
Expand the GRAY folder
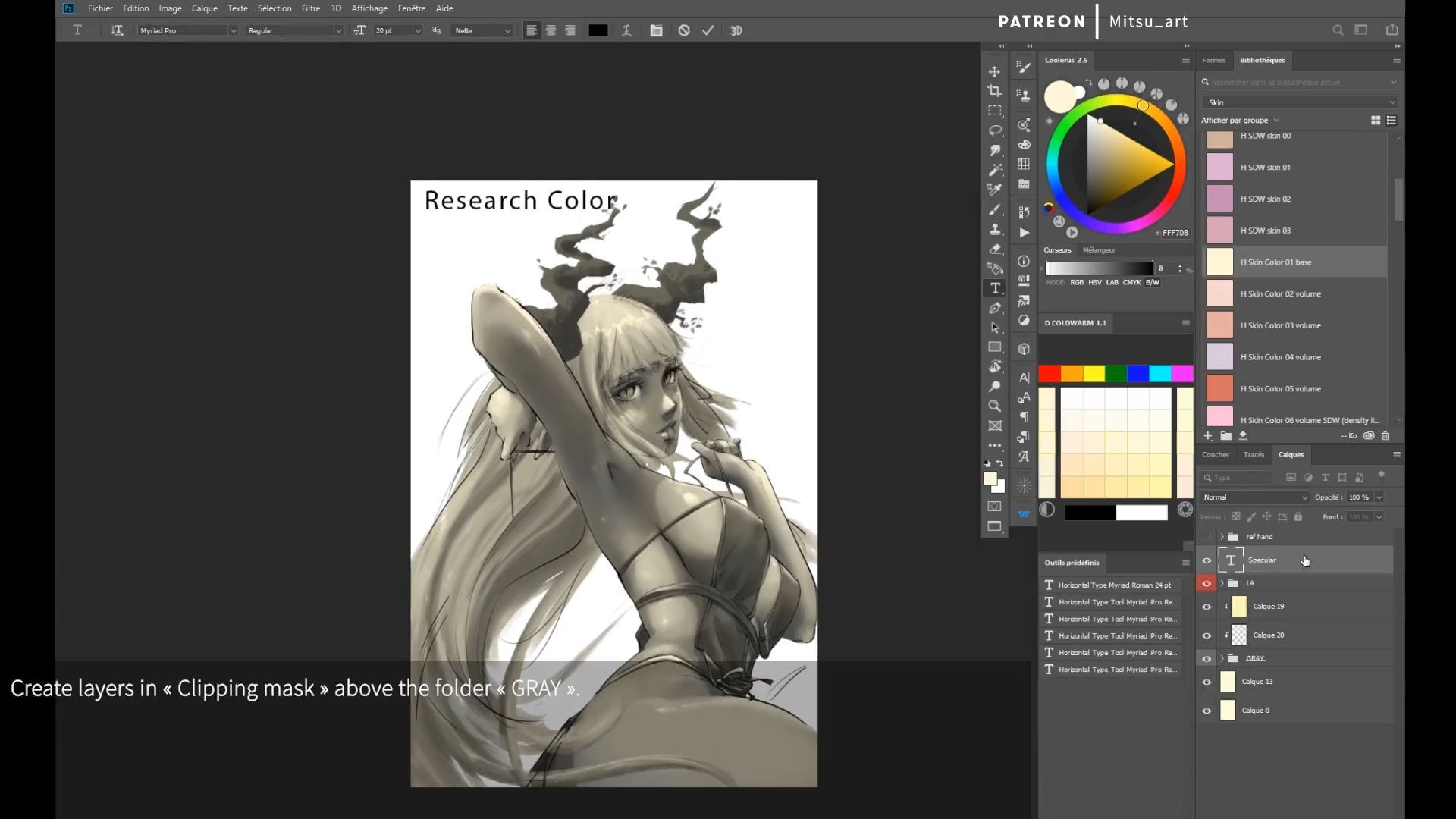1222,658
